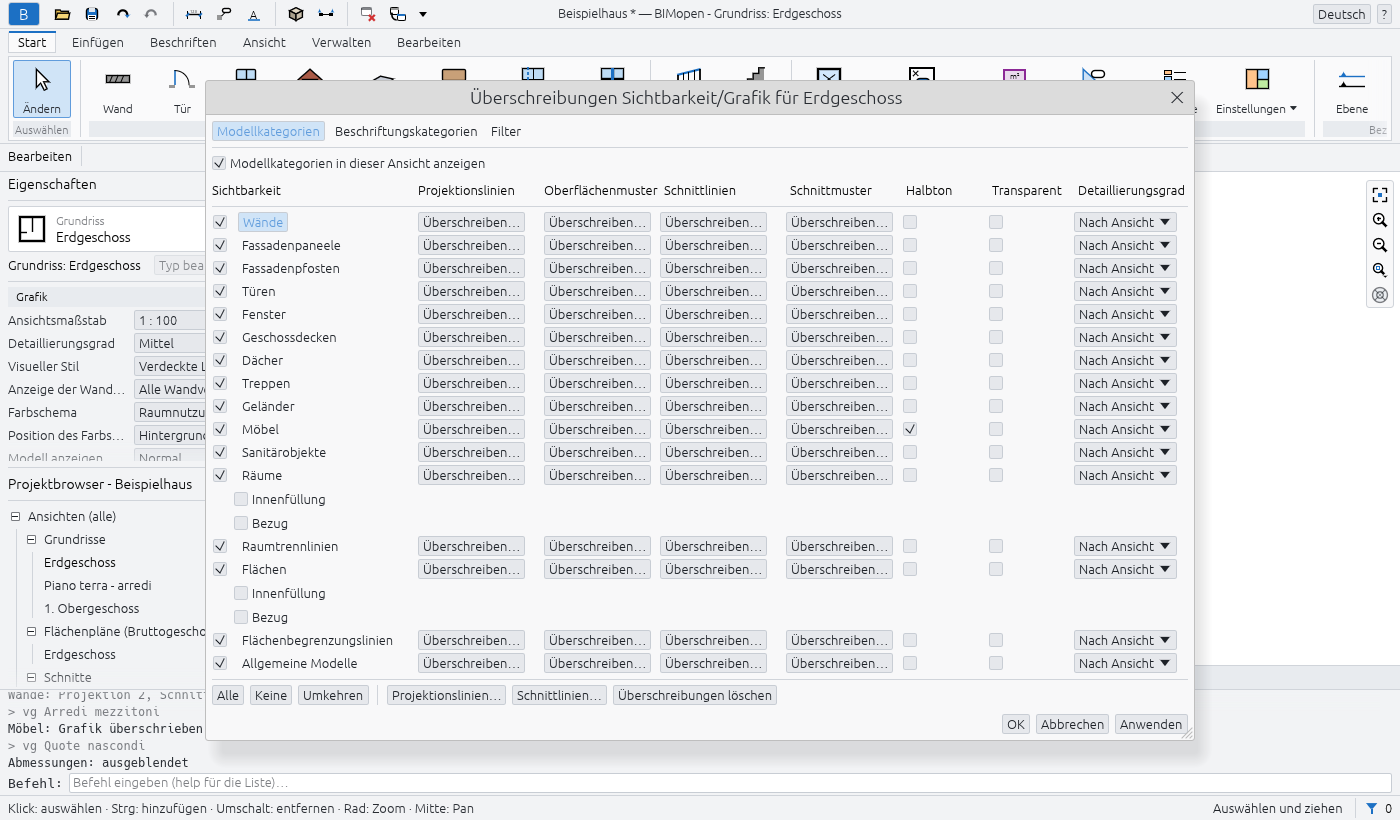Collapse the Ansichten (alle) tree node
Screen dimensions: 1400x820
pyautogui.click(x=16, y=517)
